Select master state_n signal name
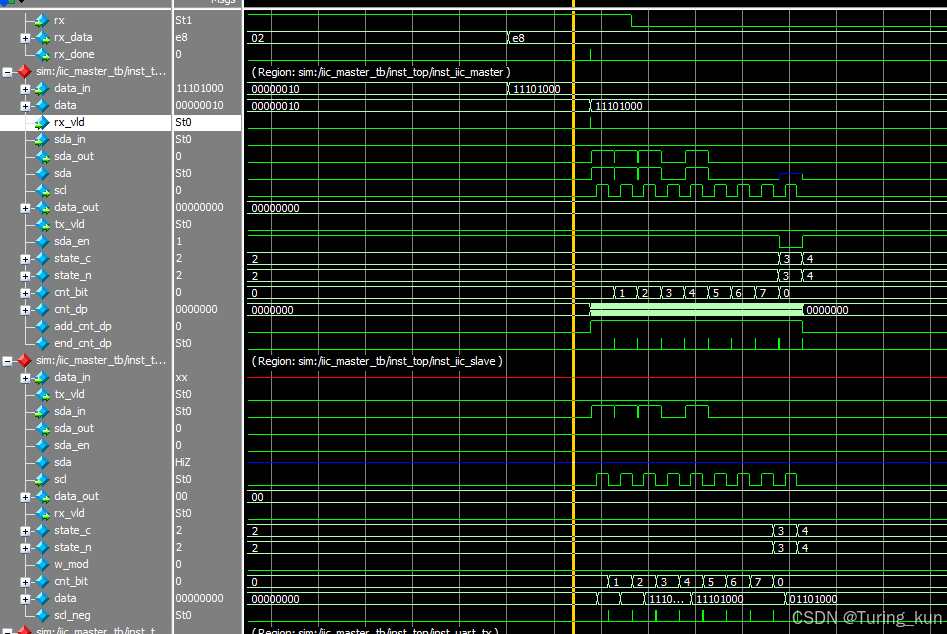This screenshot has height=634, width=947. click(x=72, y=275)
